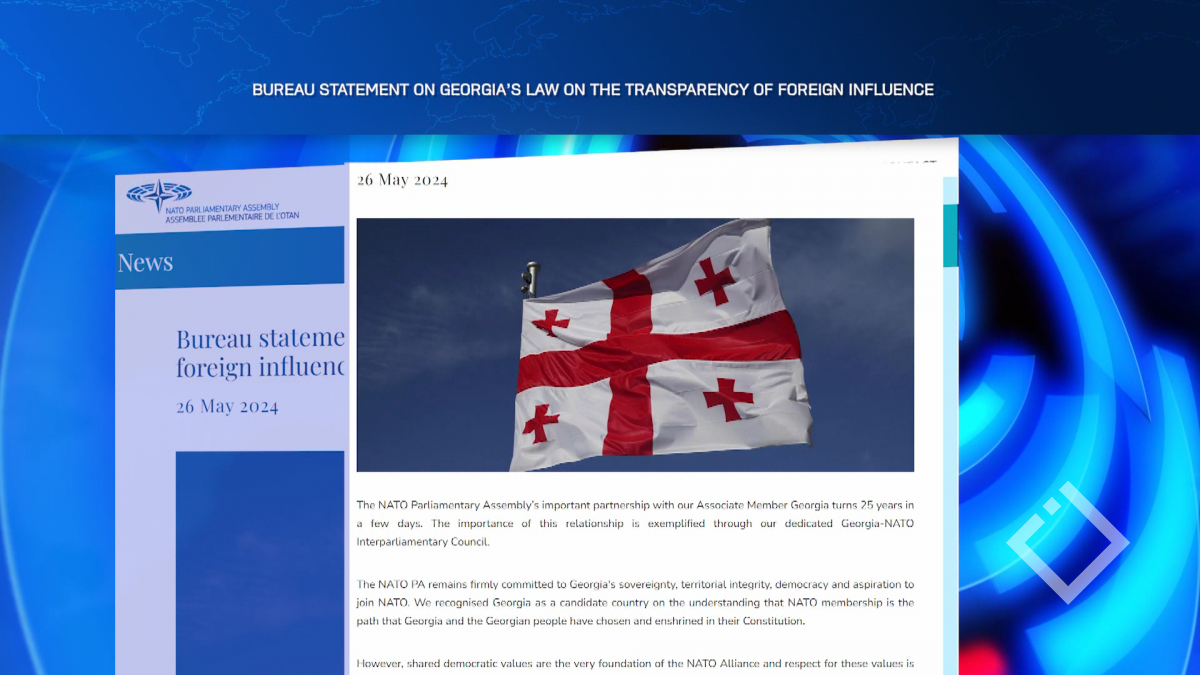Open the 'Bureau statement' headline on left page
This screenshot has width=1200, height=675.
[x=260, y=352]
